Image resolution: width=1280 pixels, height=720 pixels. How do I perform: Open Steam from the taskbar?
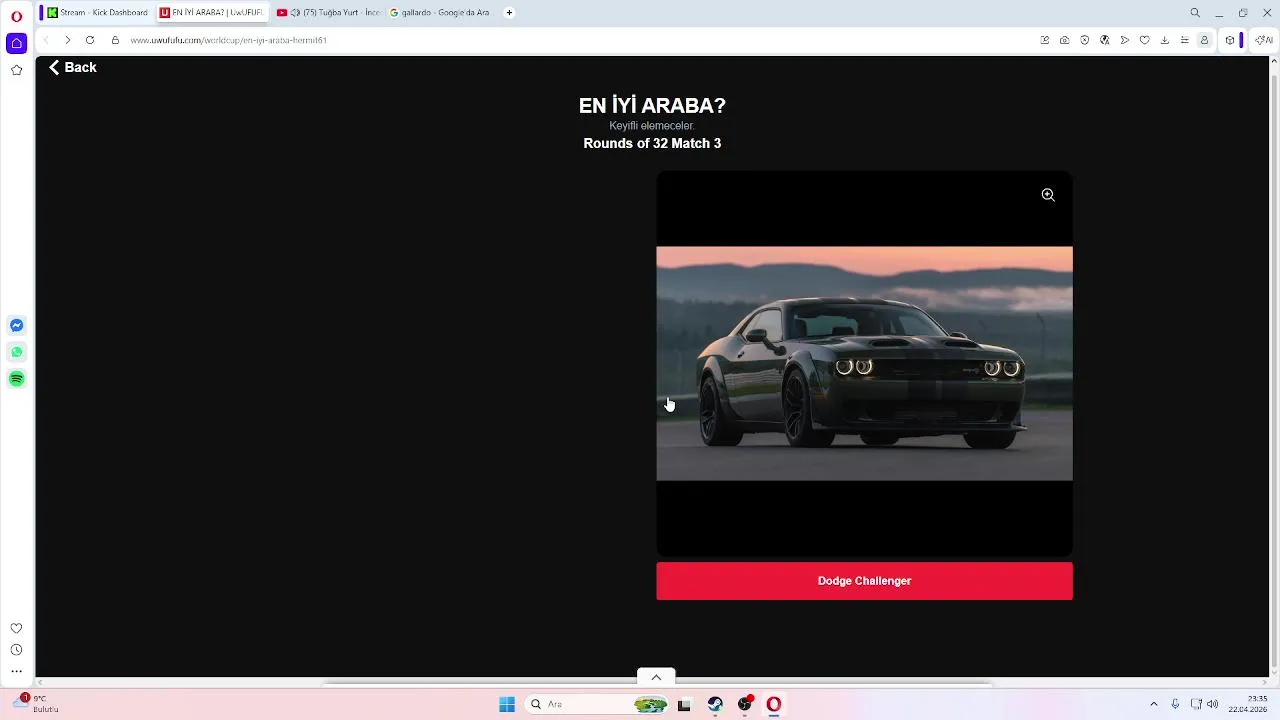coord(715,704)
